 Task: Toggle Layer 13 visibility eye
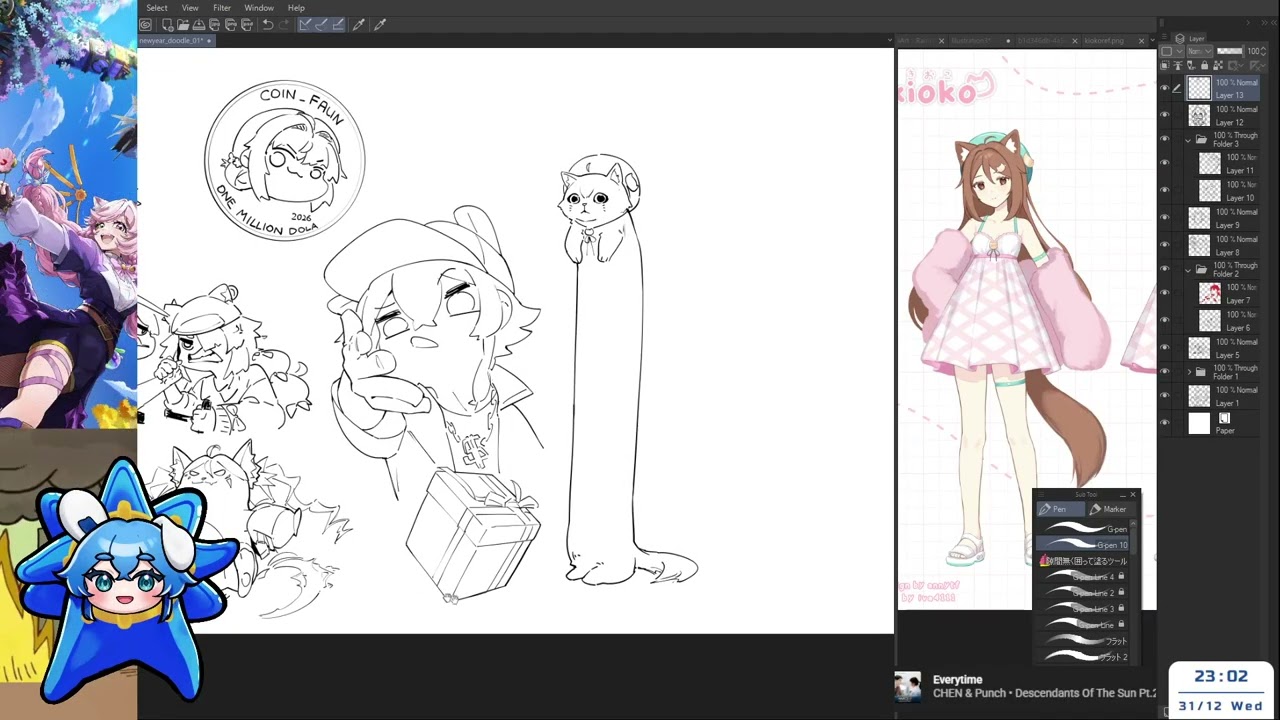[1164, 88]
